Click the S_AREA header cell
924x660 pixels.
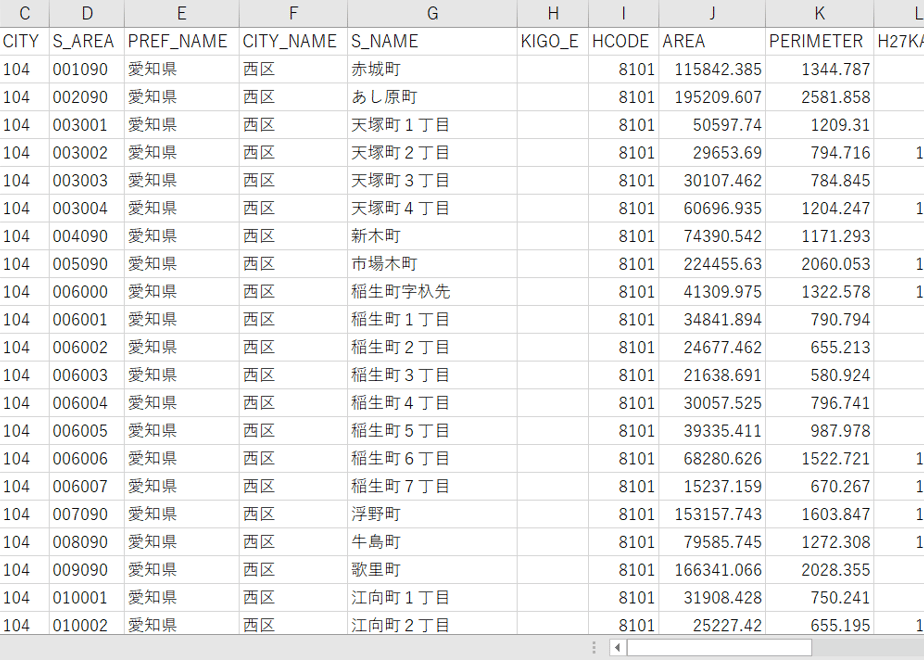[x=87, y=41]
